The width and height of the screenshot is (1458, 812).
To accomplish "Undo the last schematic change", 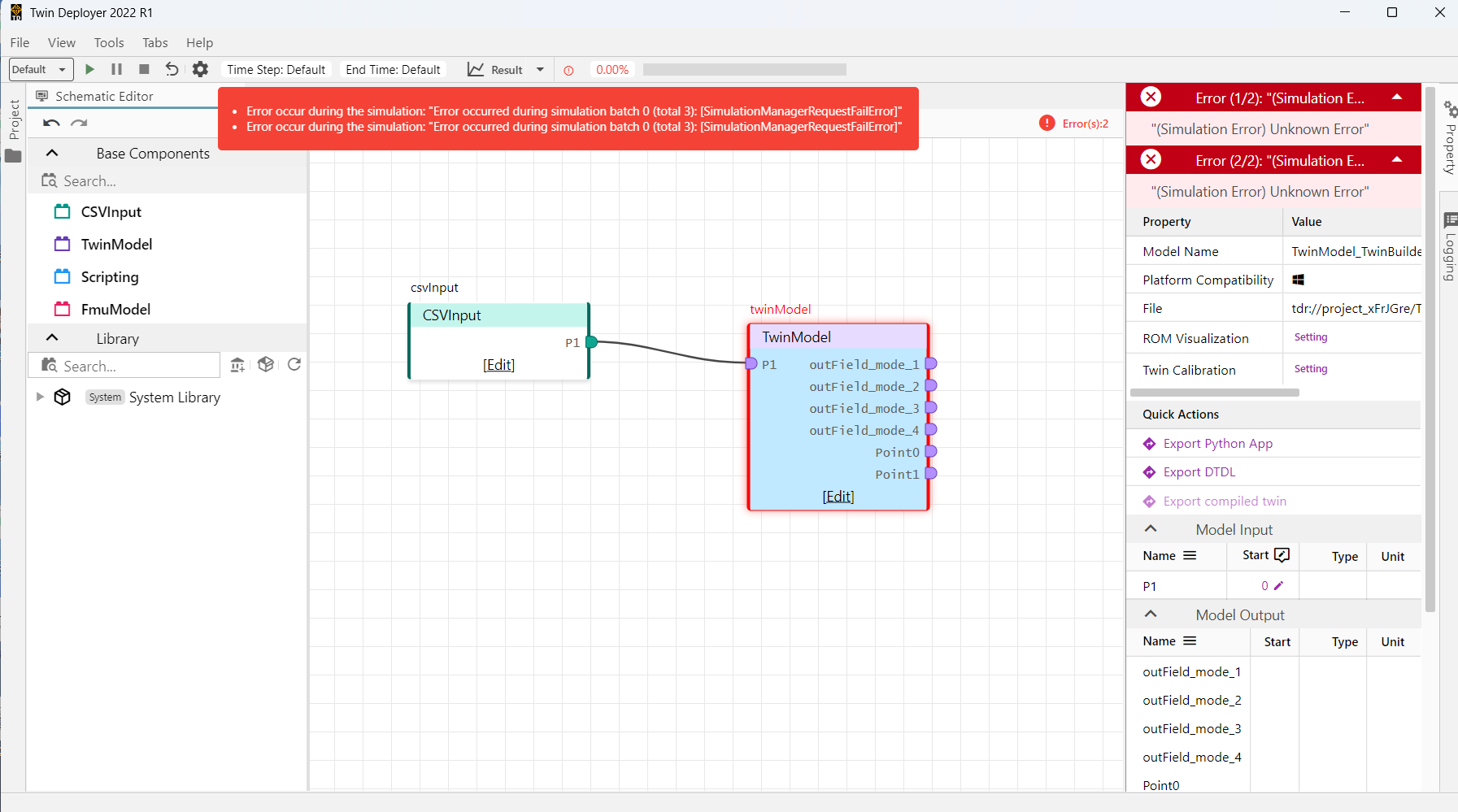I will 51,124.
